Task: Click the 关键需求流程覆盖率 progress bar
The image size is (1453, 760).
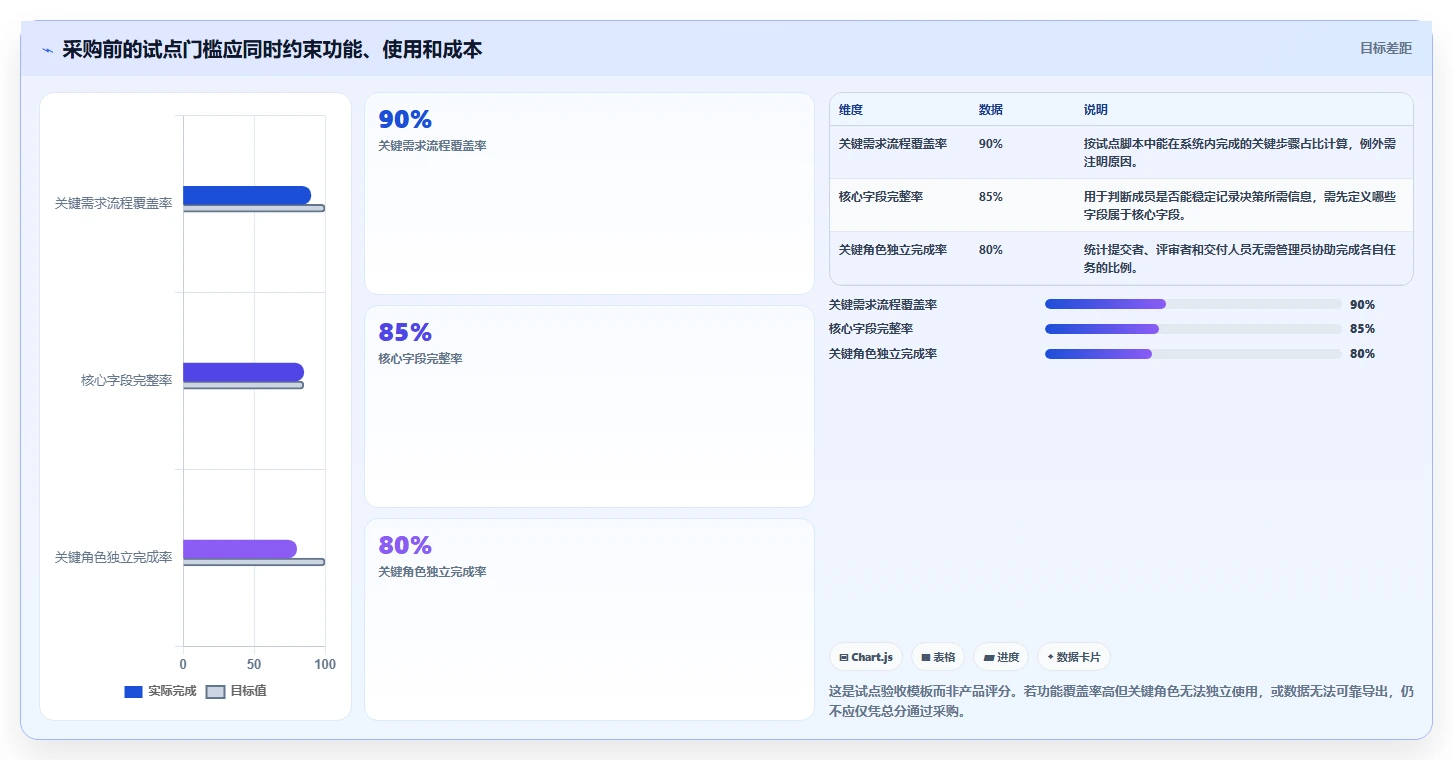Action: pyautogui.click(x=1193, y=304)
